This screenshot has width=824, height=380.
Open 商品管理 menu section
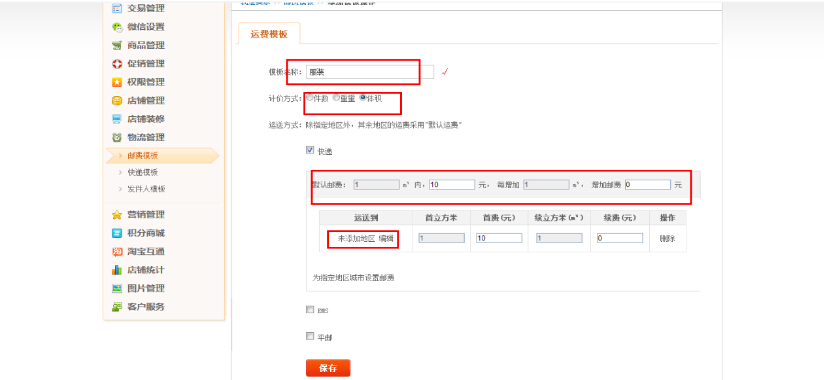point(146,45)
